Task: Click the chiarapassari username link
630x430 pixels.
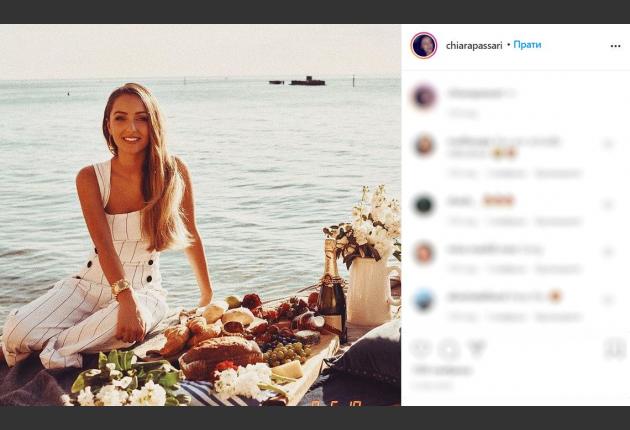Action: coord(474,45)
